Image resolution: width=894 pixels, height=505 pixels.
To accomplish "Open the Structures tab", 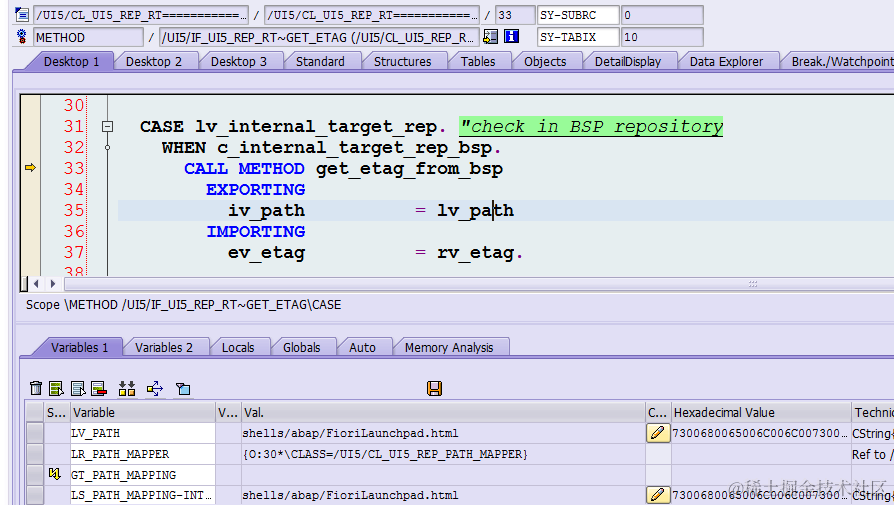I will pyautogui.click(x=402, y=62).
